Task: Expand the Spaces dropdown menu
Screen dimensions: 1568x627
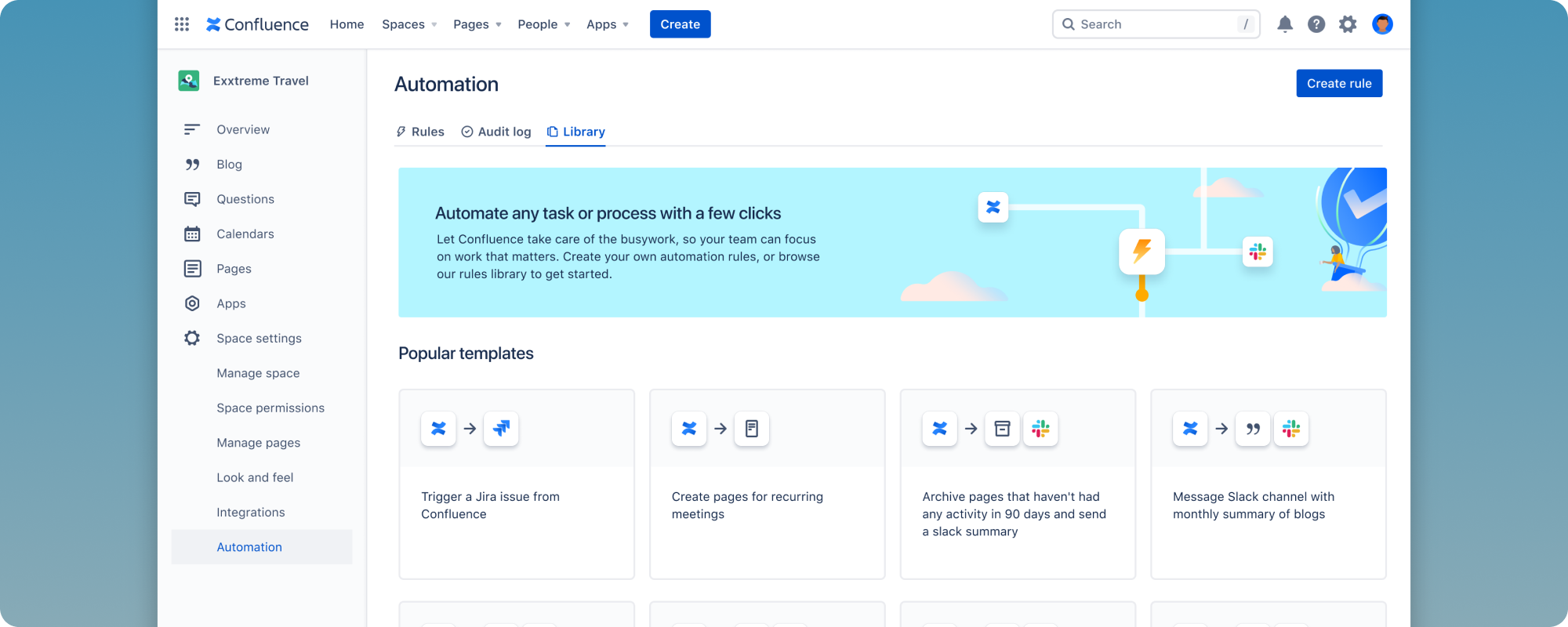Action: [x=409, y=24]
